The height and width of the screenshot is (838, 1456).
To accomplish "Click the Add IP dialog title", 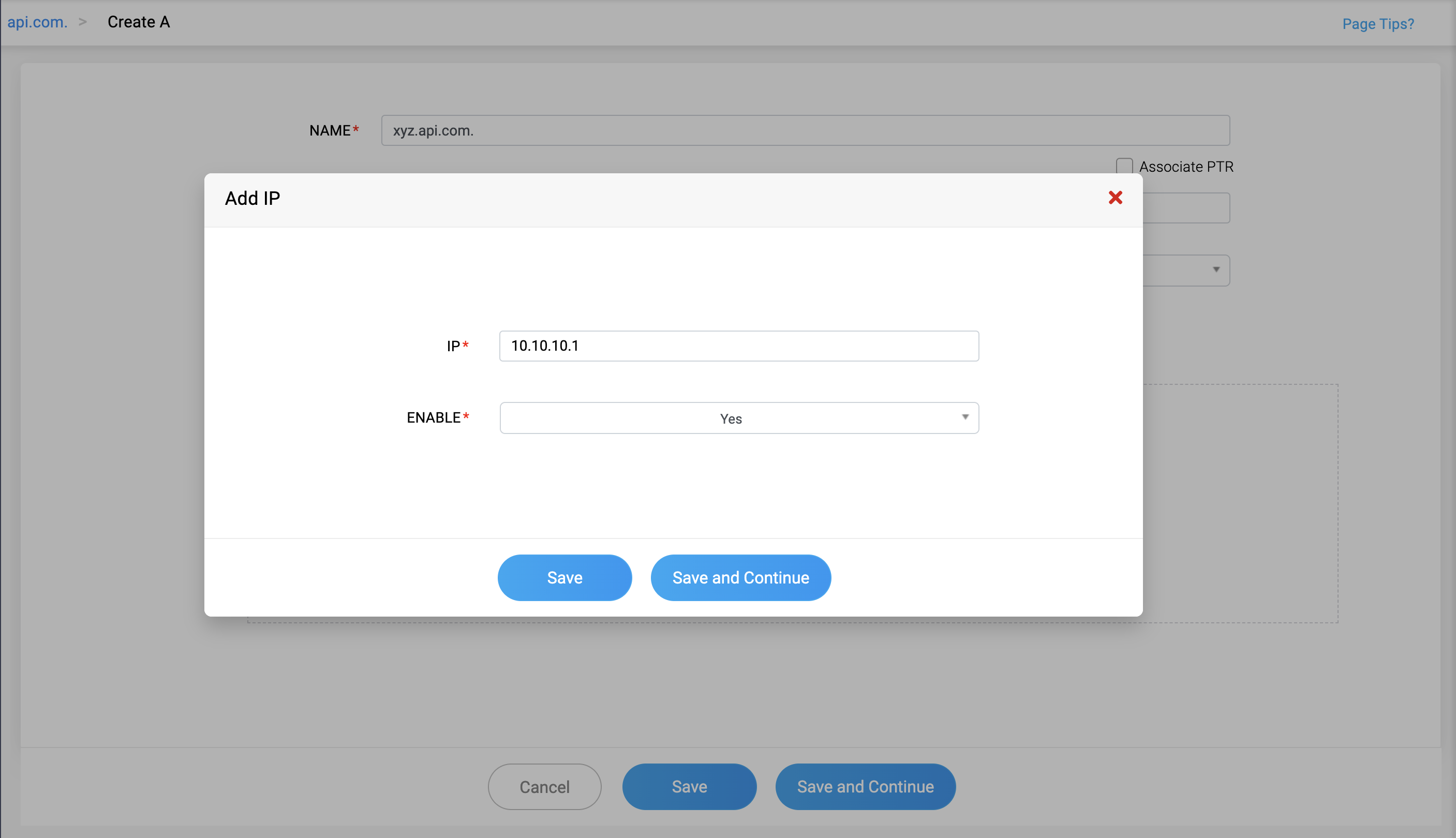I will click(x=252, y=199).
